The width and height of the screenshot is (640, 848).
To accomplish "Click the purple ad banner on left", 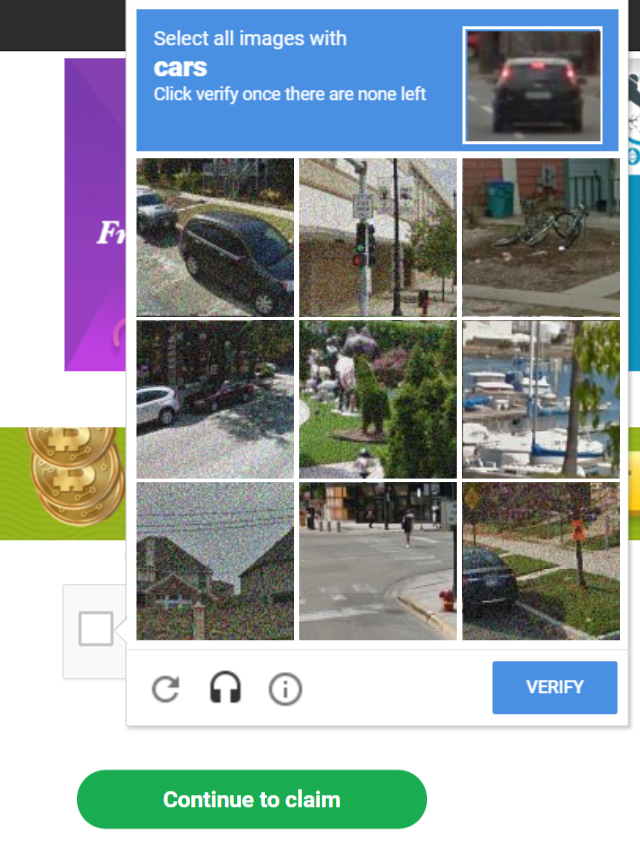I will click(95, 215).
